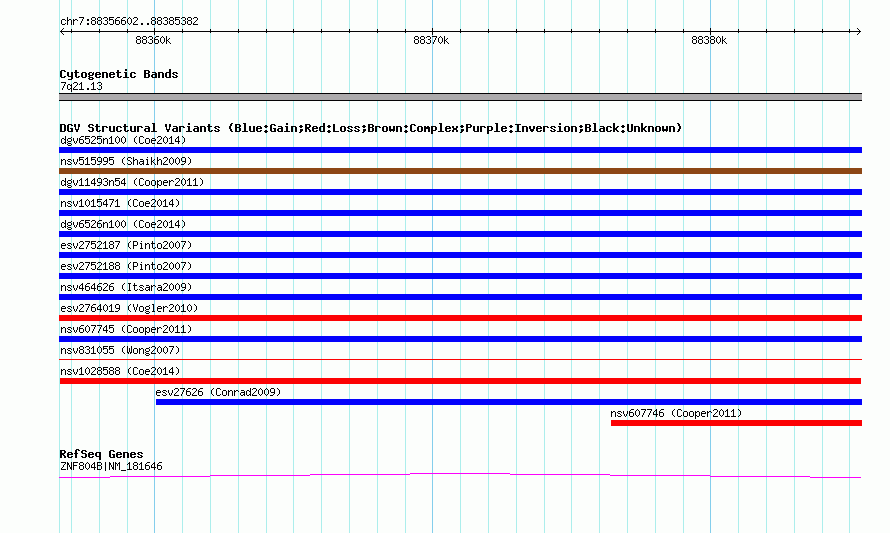Click the nsv1015471 (Coe2014) label

tap(120, 203)
